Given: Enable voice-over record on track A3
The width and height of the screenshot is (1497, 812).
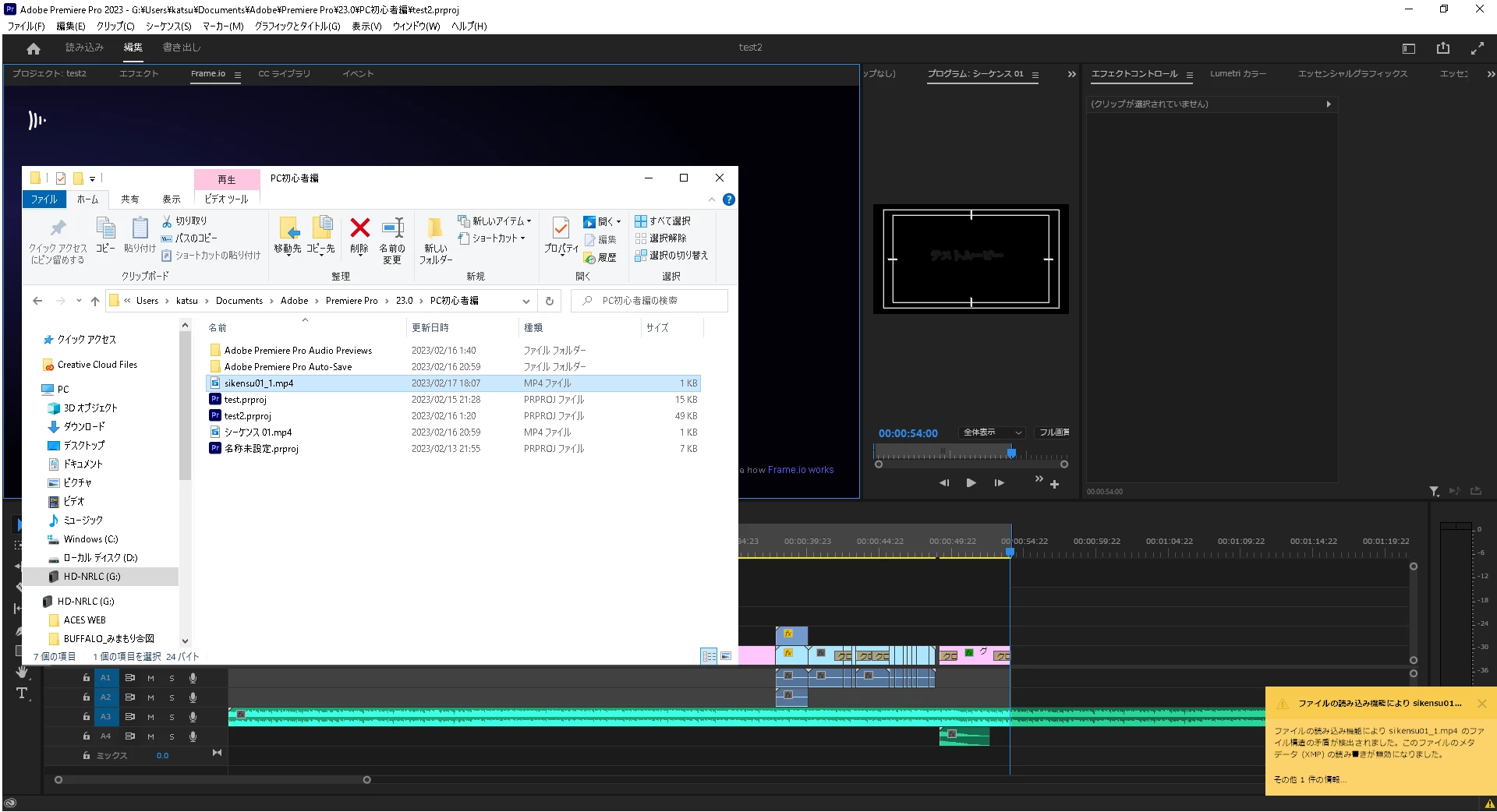Looking at the screenshot, I should click(x=193, y=717).
